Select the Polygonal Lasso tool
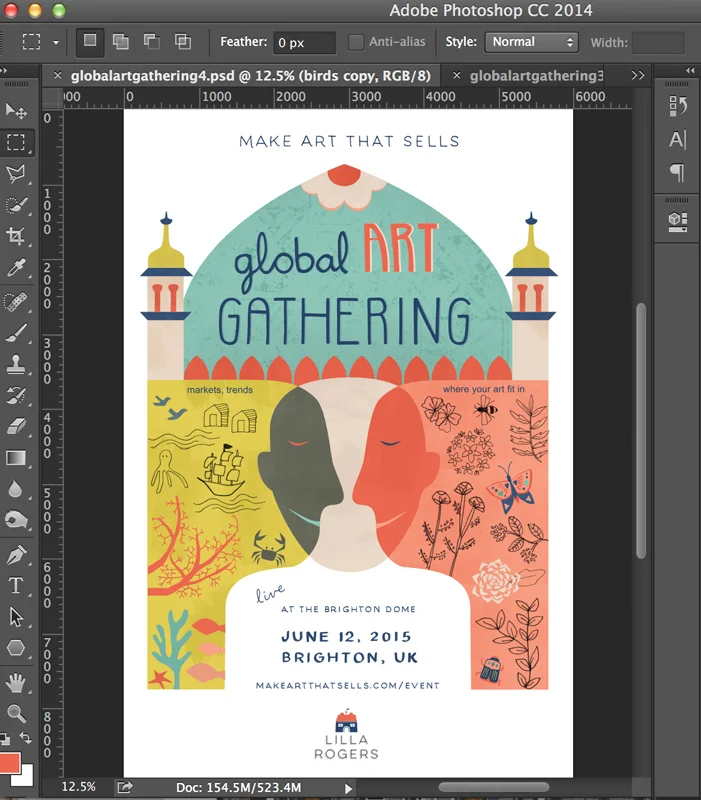Image resolution: width=701 pixels, height=800 pixels. [16, 173]
